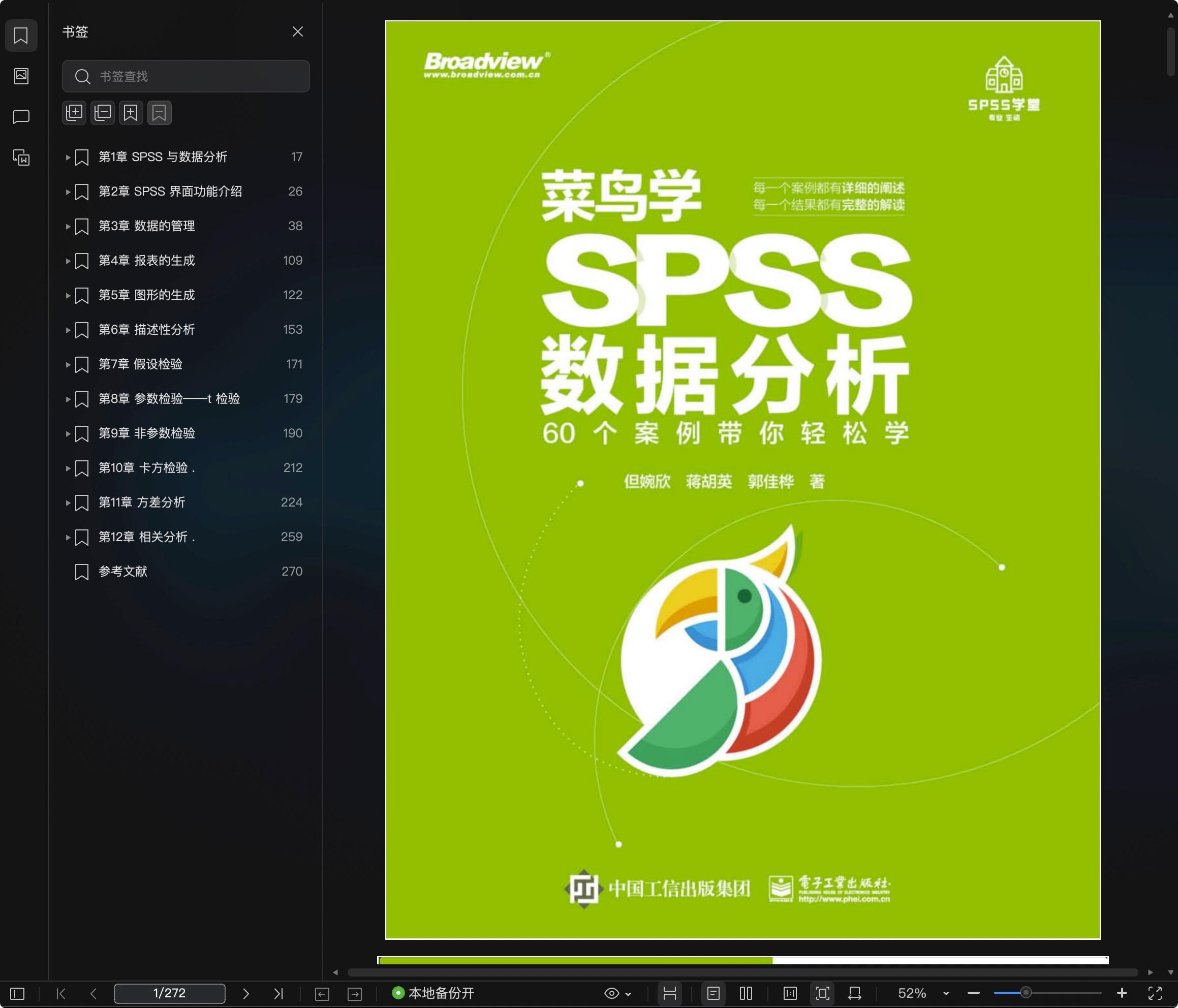Go to 第3章 数据的管理
This screenshot has height=1008, width=1178.
(x=147, y=226)
